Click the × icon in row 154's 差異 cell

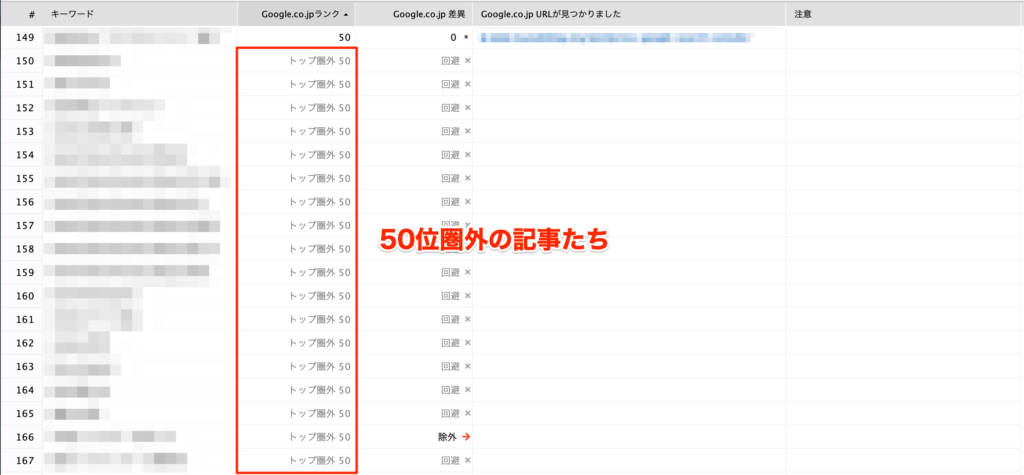[x=467, y=155]
